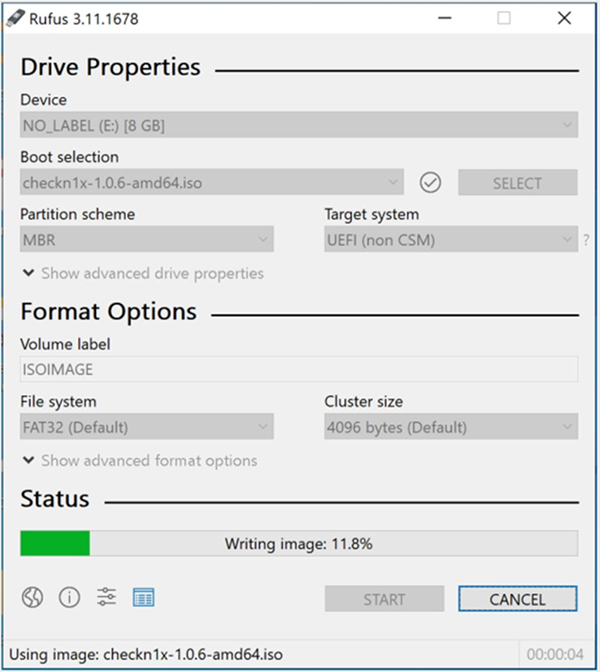Open the application settings sliders icon

click(107, 598)
